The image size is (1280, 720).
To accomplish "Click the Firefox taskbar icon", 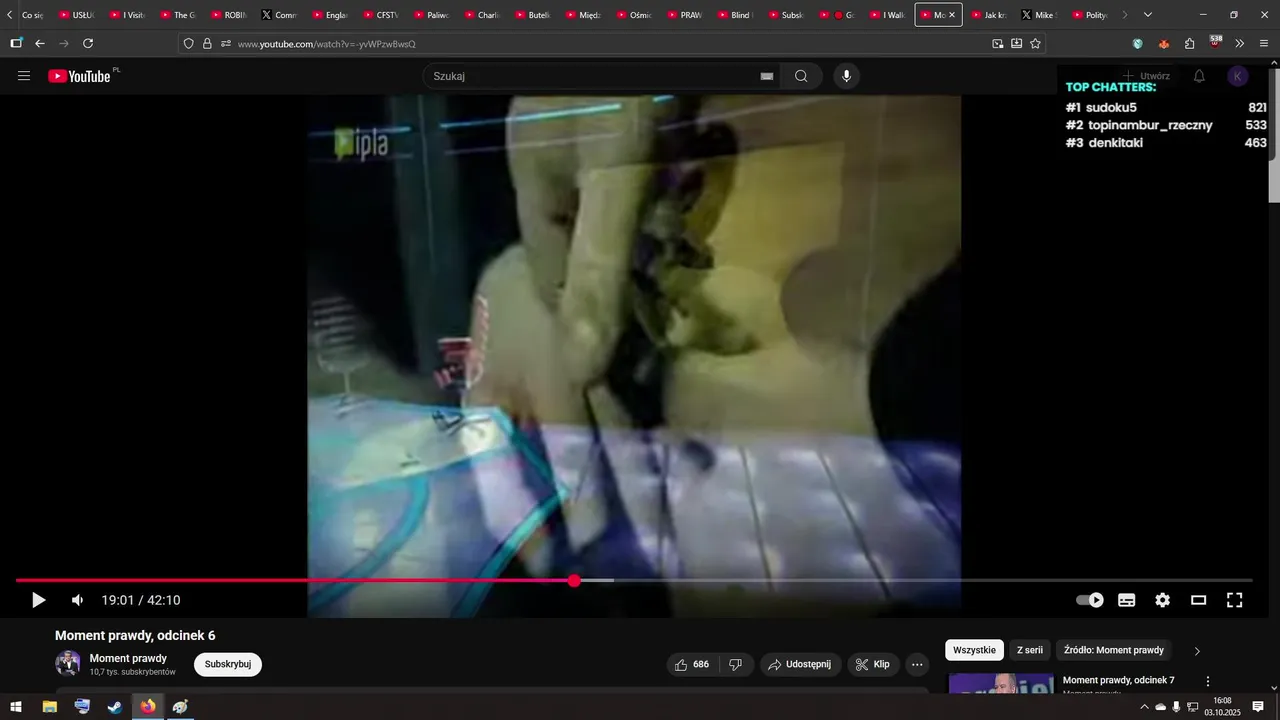I will pyautogui.click(x=148, y=707).
